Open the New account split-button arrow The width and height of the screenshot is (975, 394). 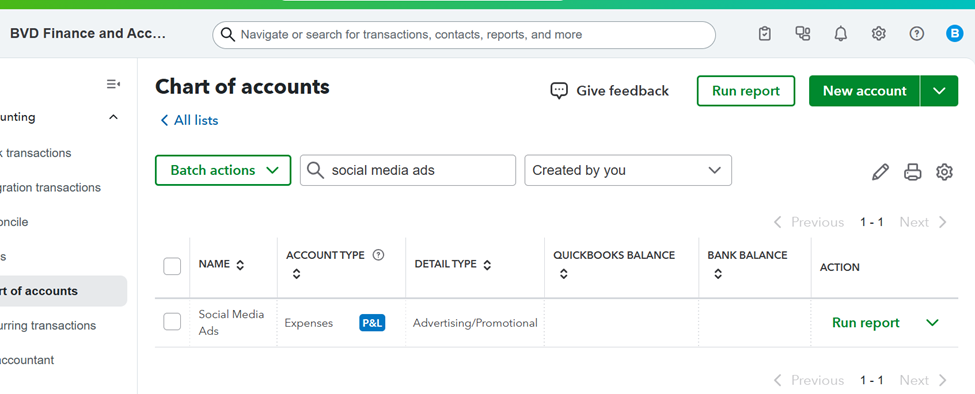(940, 91)
